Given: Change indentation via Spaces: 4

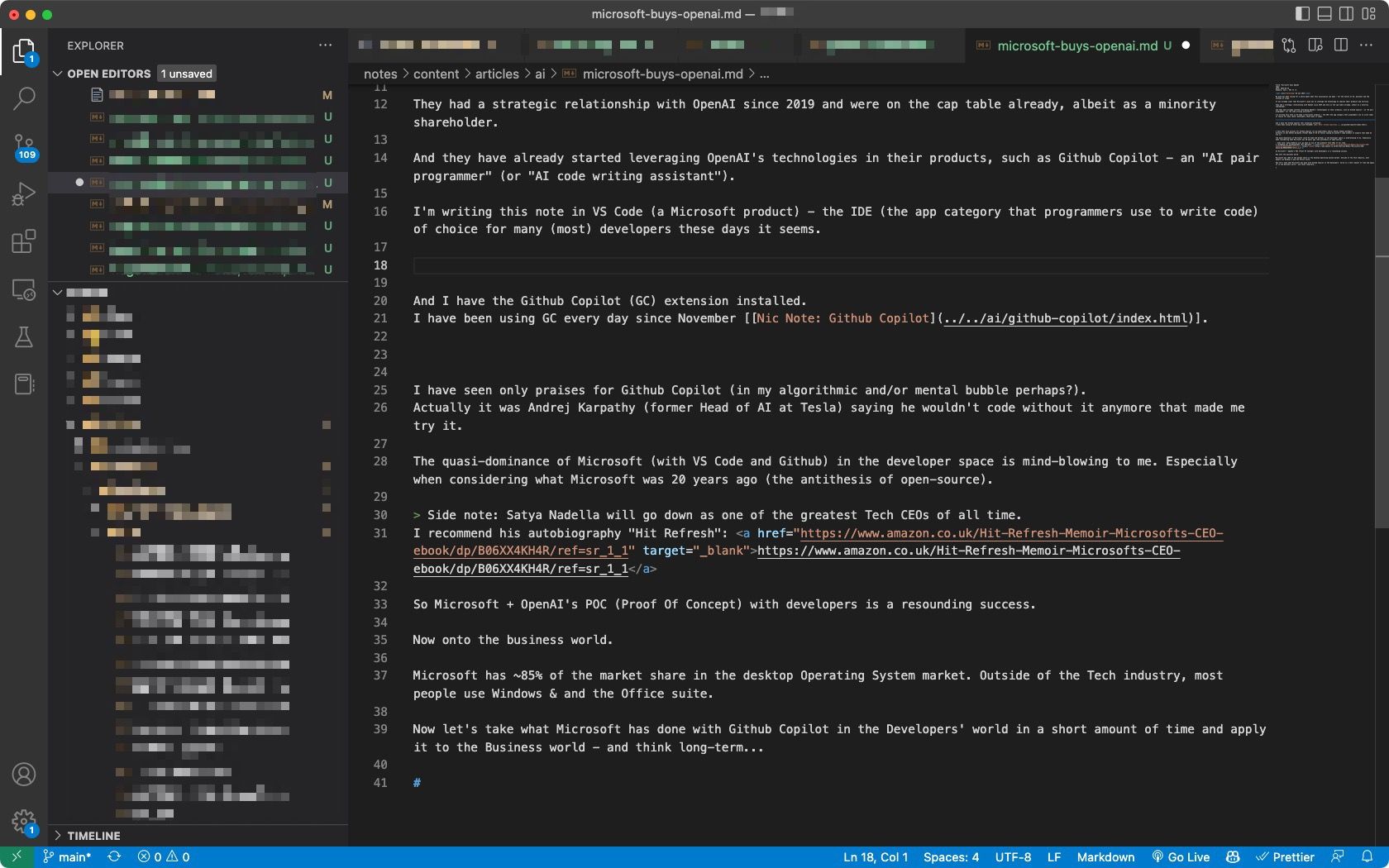Looking at the screenshot, I should coord(951,857).
